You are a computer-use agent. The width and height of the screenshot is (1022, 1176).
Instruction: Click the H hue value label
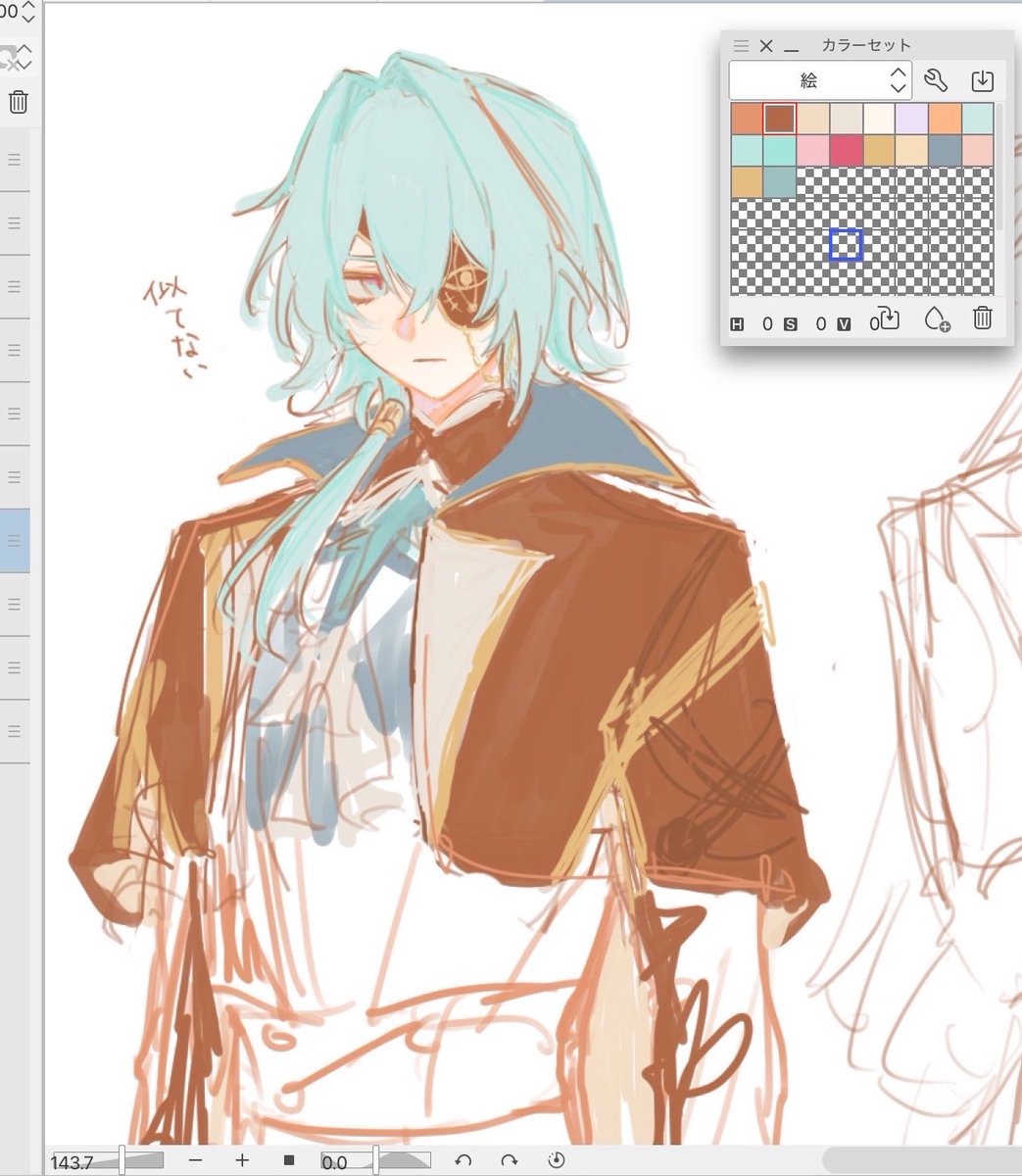tap(737, 323)
